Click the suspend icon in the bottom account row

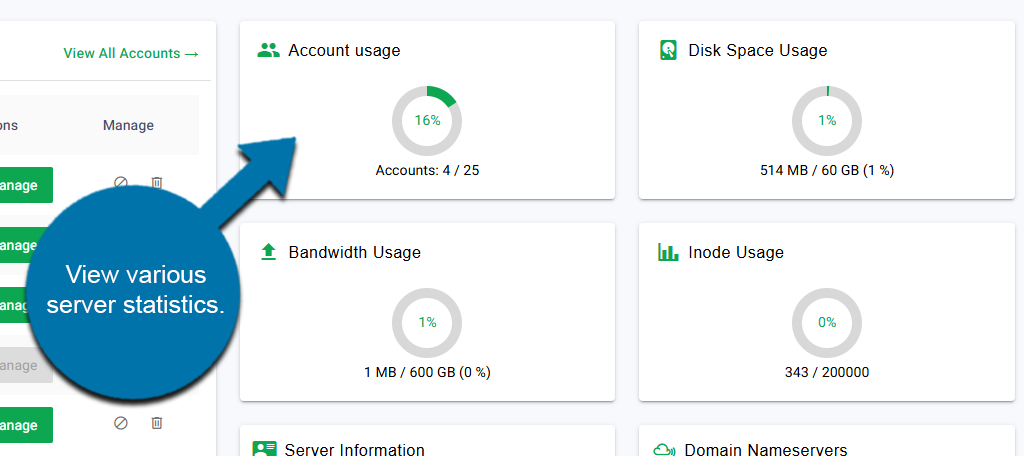pyautogui.click(x=120, y=423)
